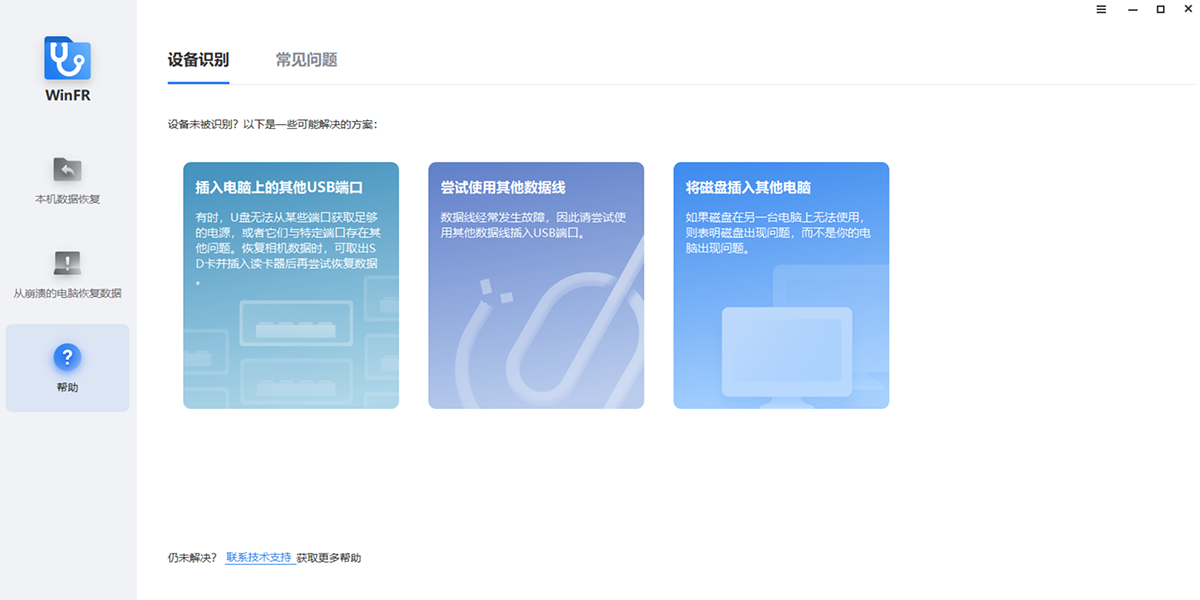Click the WinFR app logo
This screenshot has width=1200, height=600.
[x=67, y=57]
